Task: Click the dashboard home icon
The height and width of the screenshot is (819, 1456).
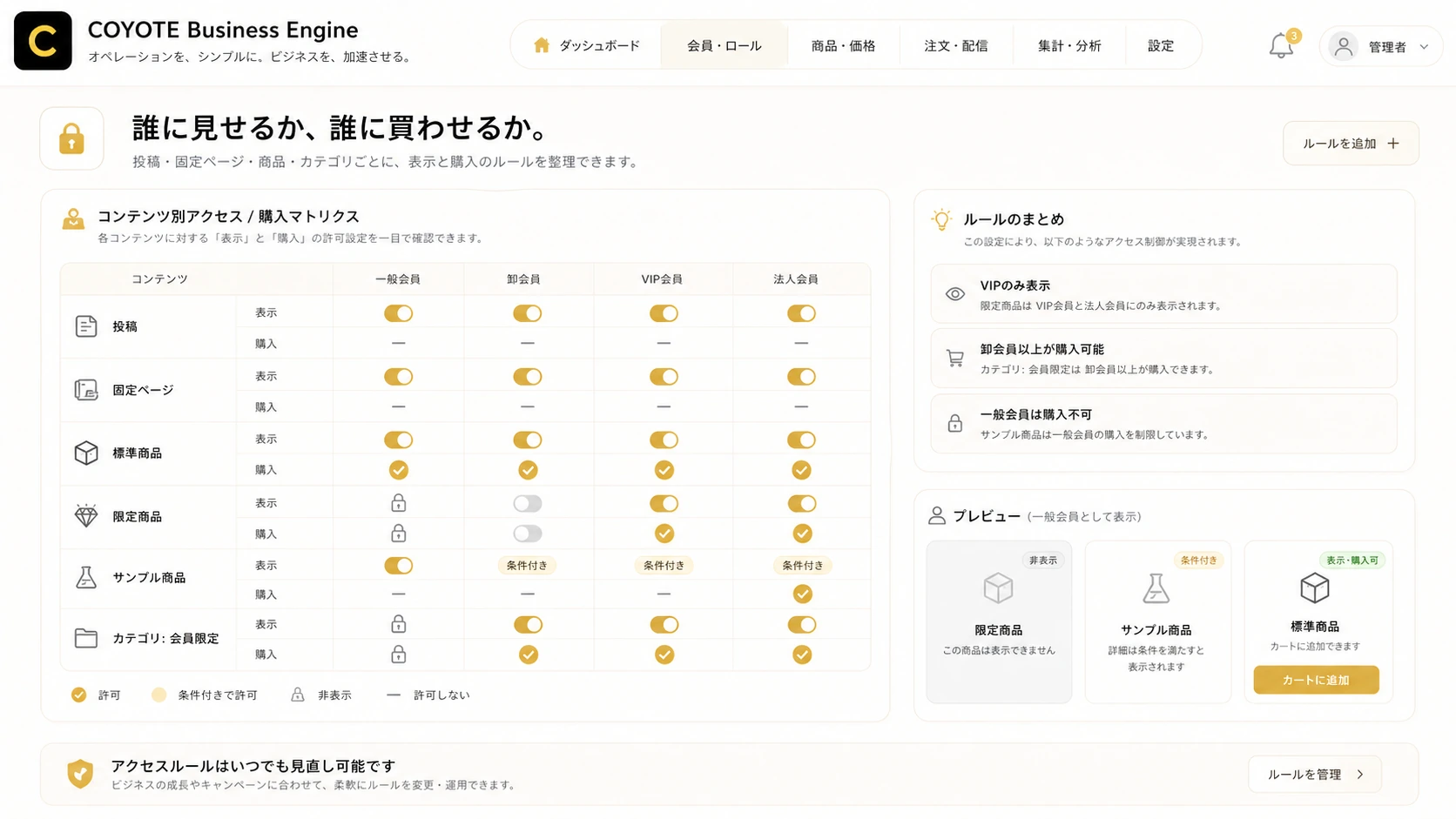Action: point(542,45)
